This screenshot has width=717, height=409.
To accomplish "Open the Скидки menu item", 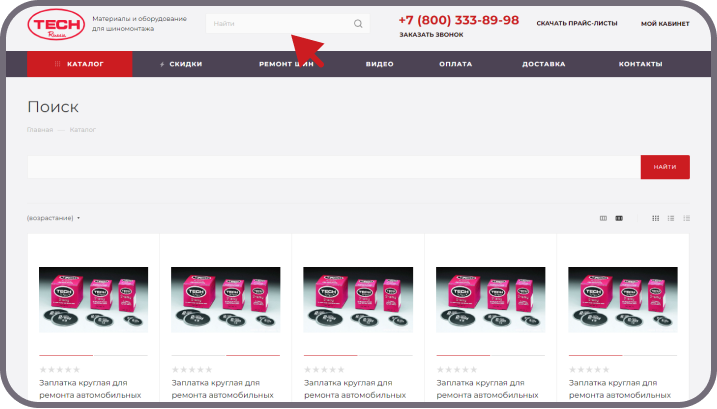I will tap(181, 64).
